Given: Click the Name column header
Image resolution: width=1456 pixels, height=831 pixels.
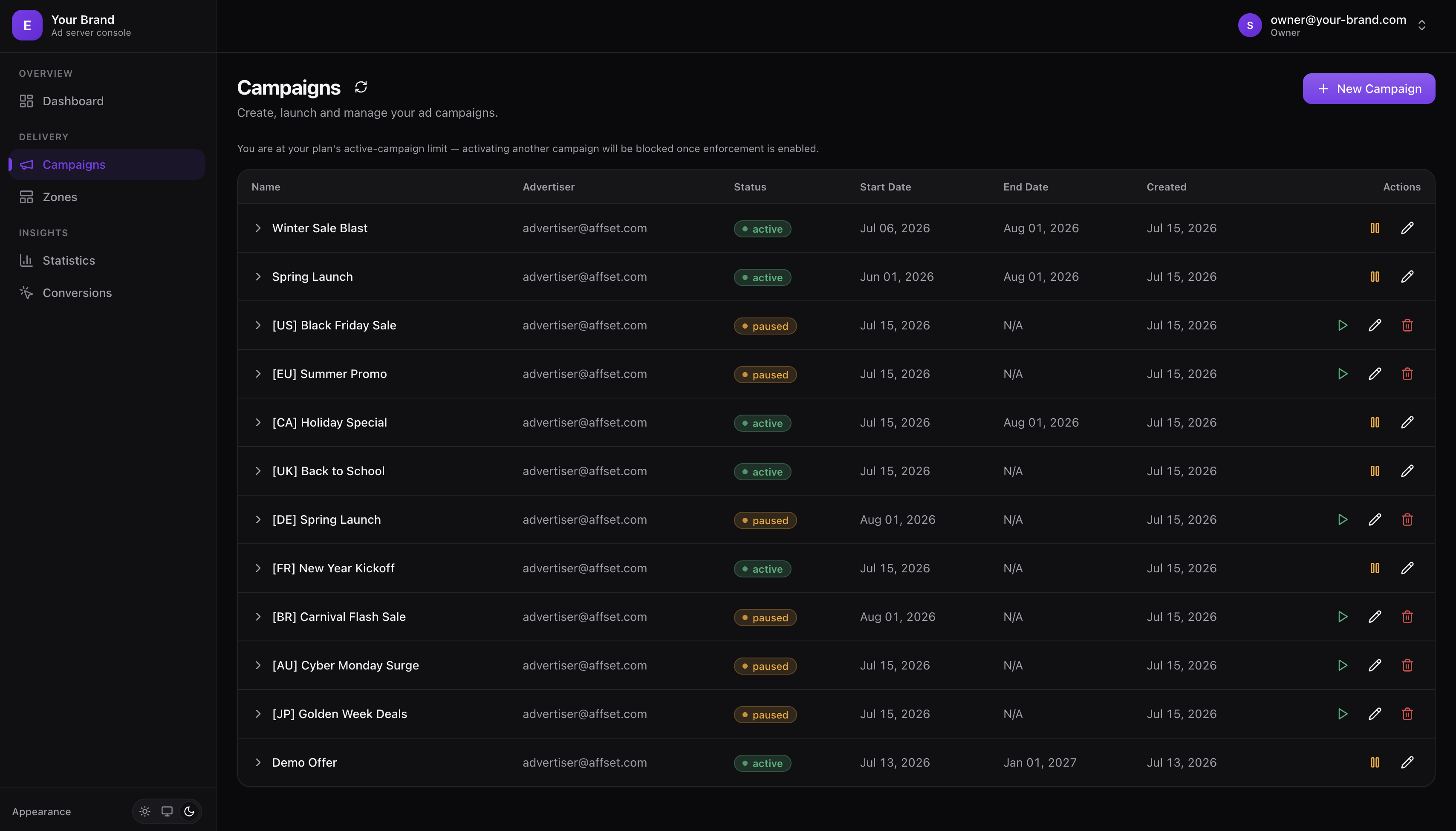Looking at the screenshot, I should 266,187.
